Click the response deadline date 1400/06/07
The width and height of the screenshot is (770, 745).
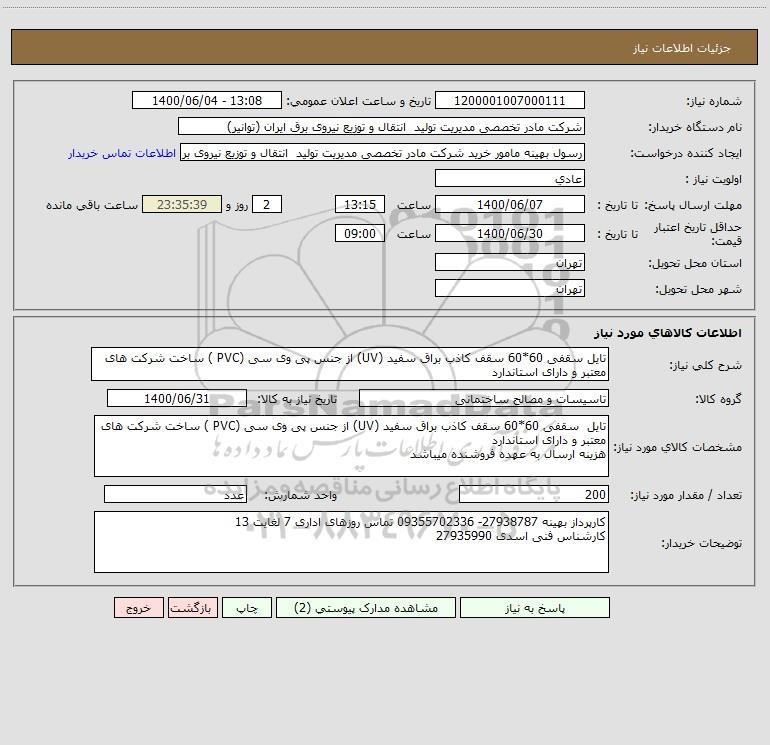(x=510, y=205)
